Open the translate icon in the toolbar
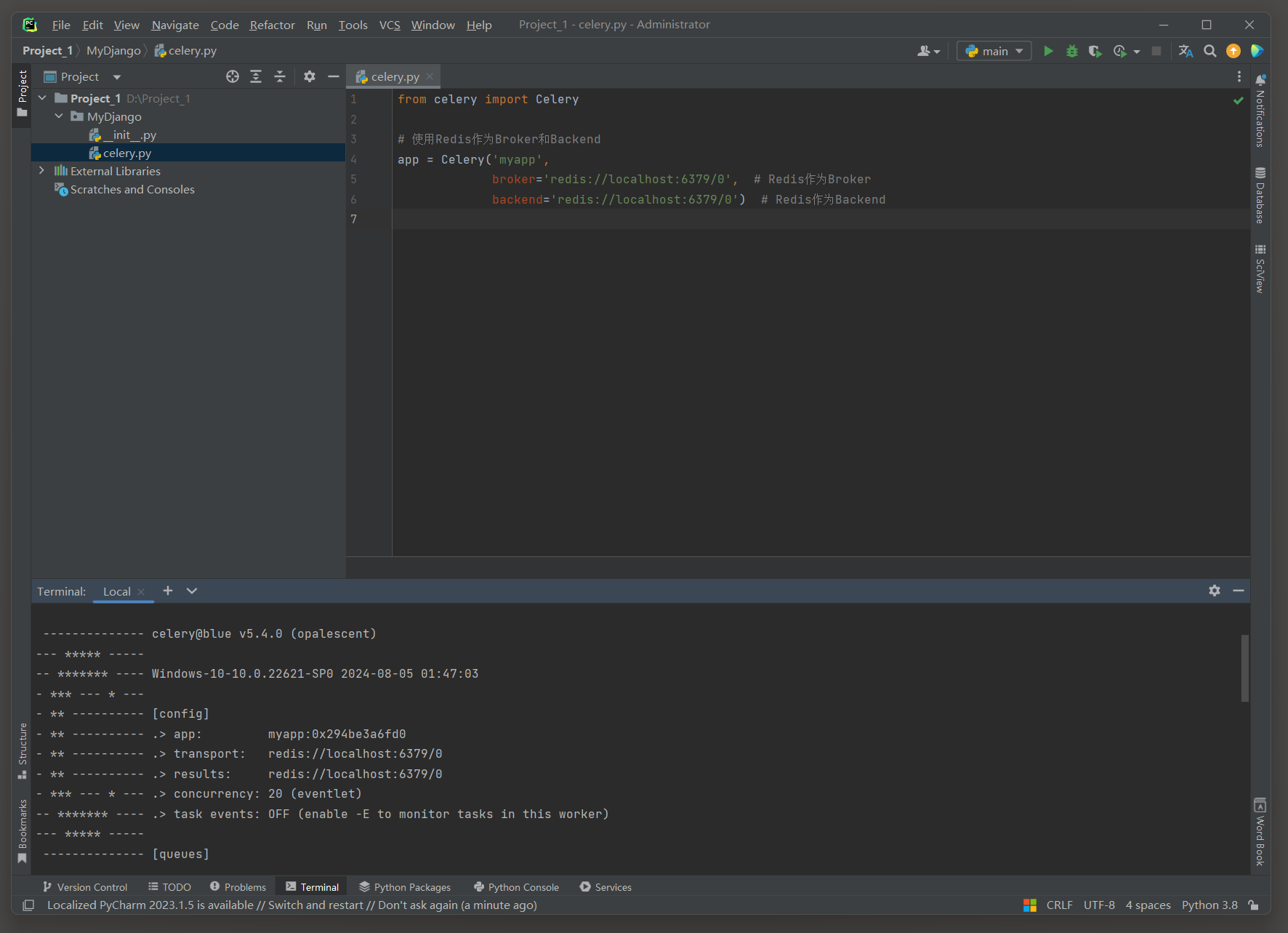This screenshot has height=933, width=1288. (1186, 51)
